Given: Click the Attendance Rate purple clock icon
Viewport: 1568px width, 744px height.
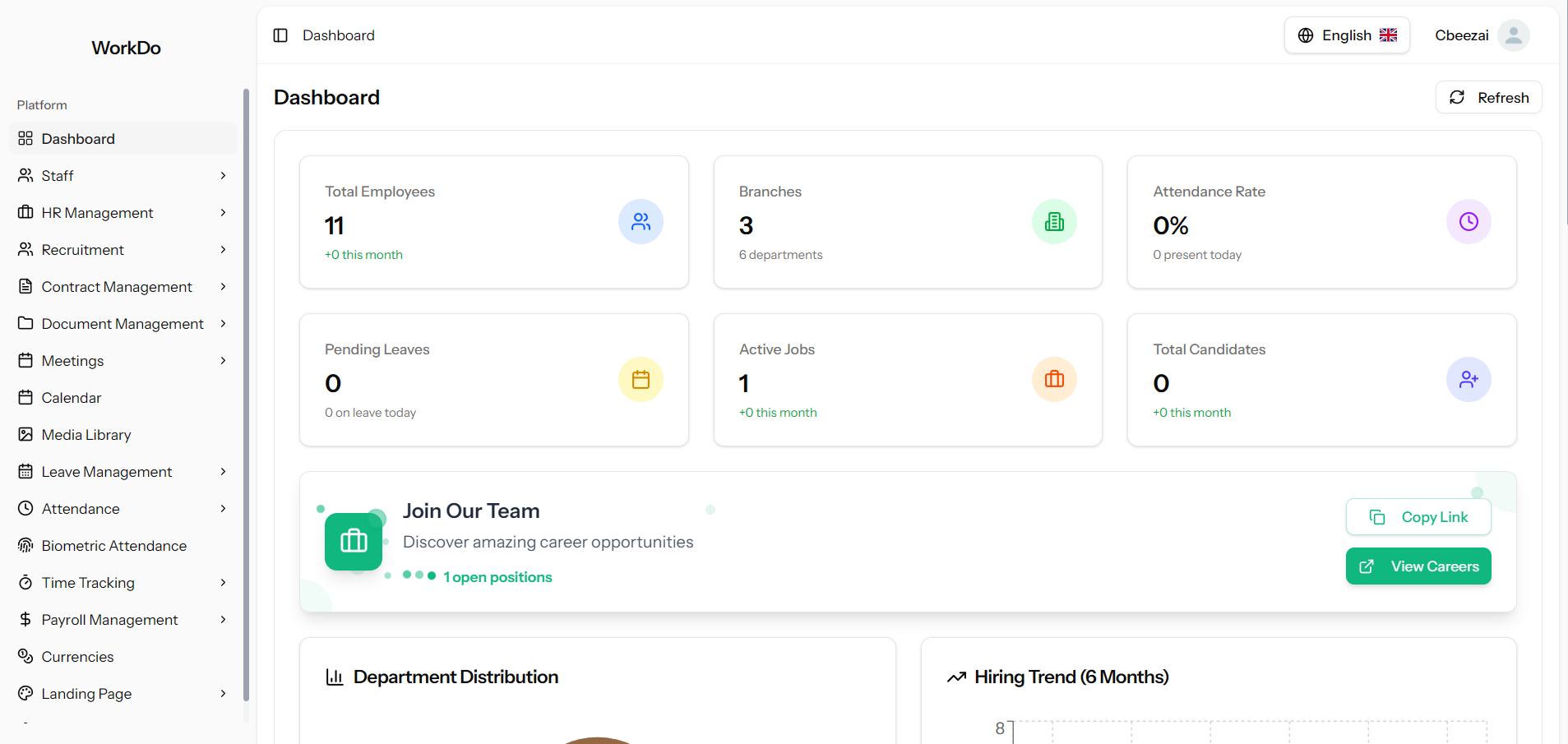Looking at the screenshot, I should [x=1469, y=222].
